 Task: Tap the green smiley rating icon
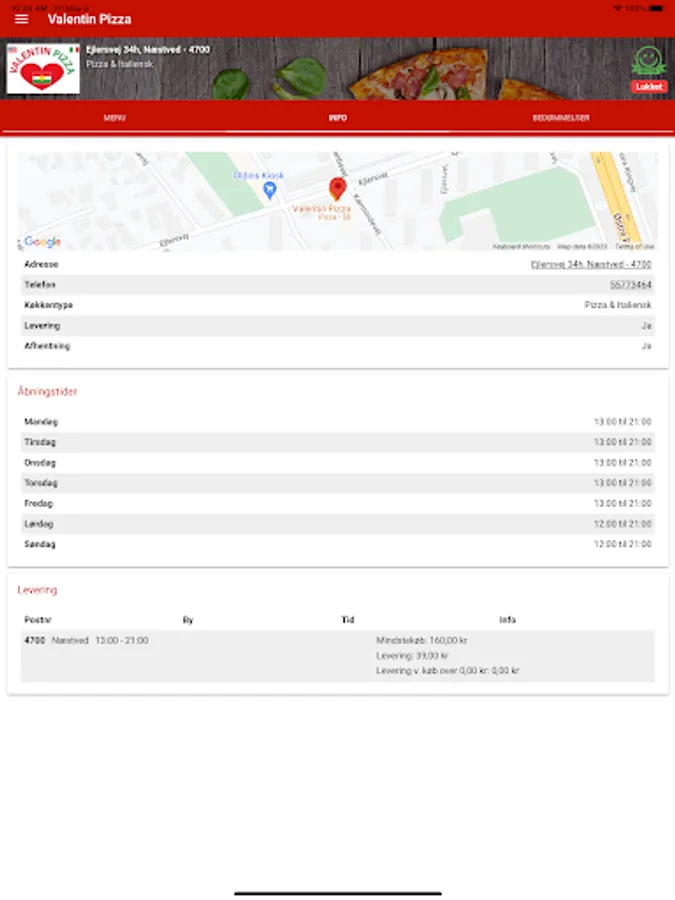(x=649, y=60)
